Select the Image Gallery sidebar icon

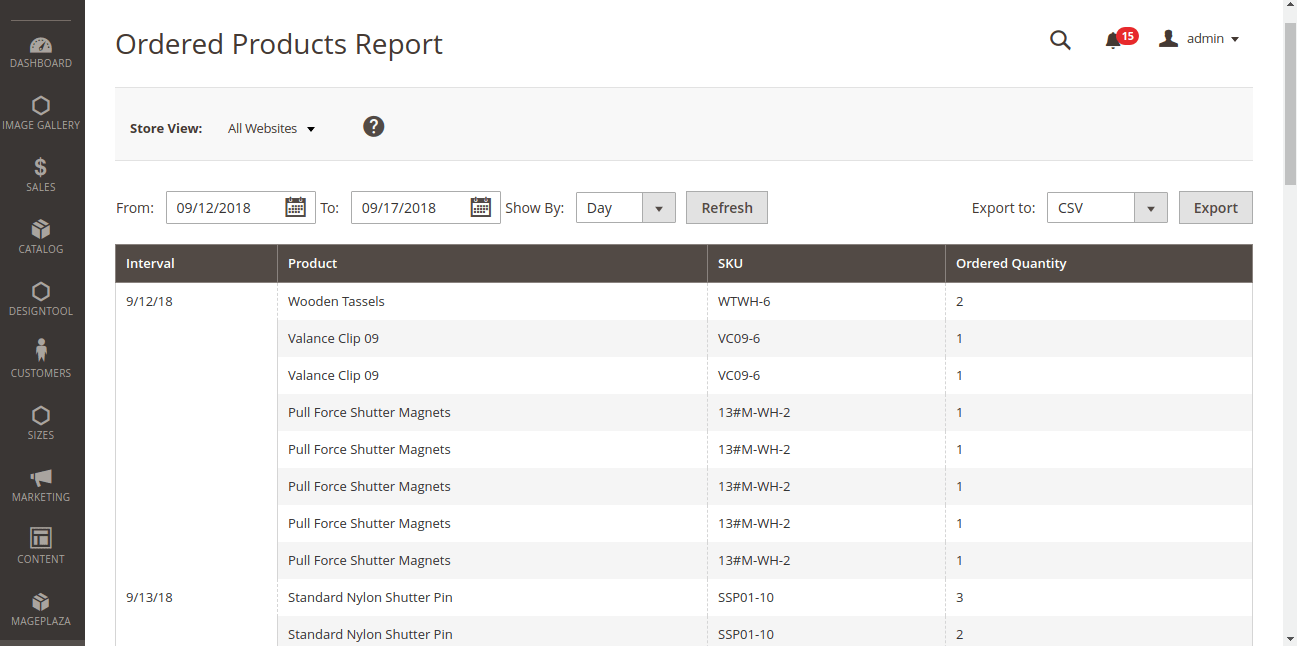click(41, 110)
